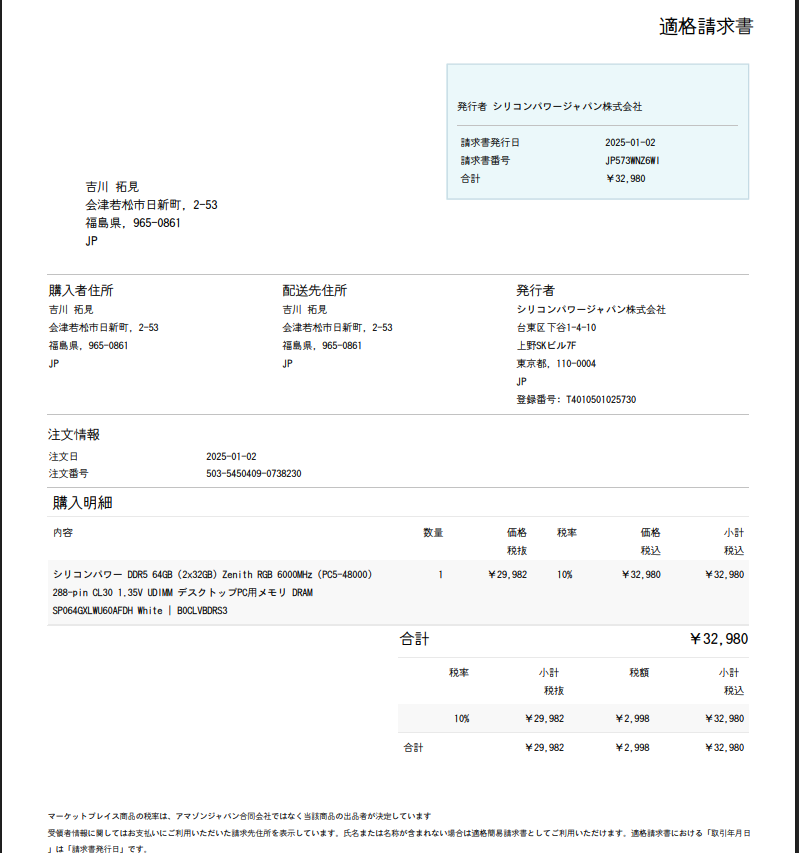The height and width of the screenshot is (853, 799).
Task: Click the 数量 column header
Action: [x=433, y=533]
